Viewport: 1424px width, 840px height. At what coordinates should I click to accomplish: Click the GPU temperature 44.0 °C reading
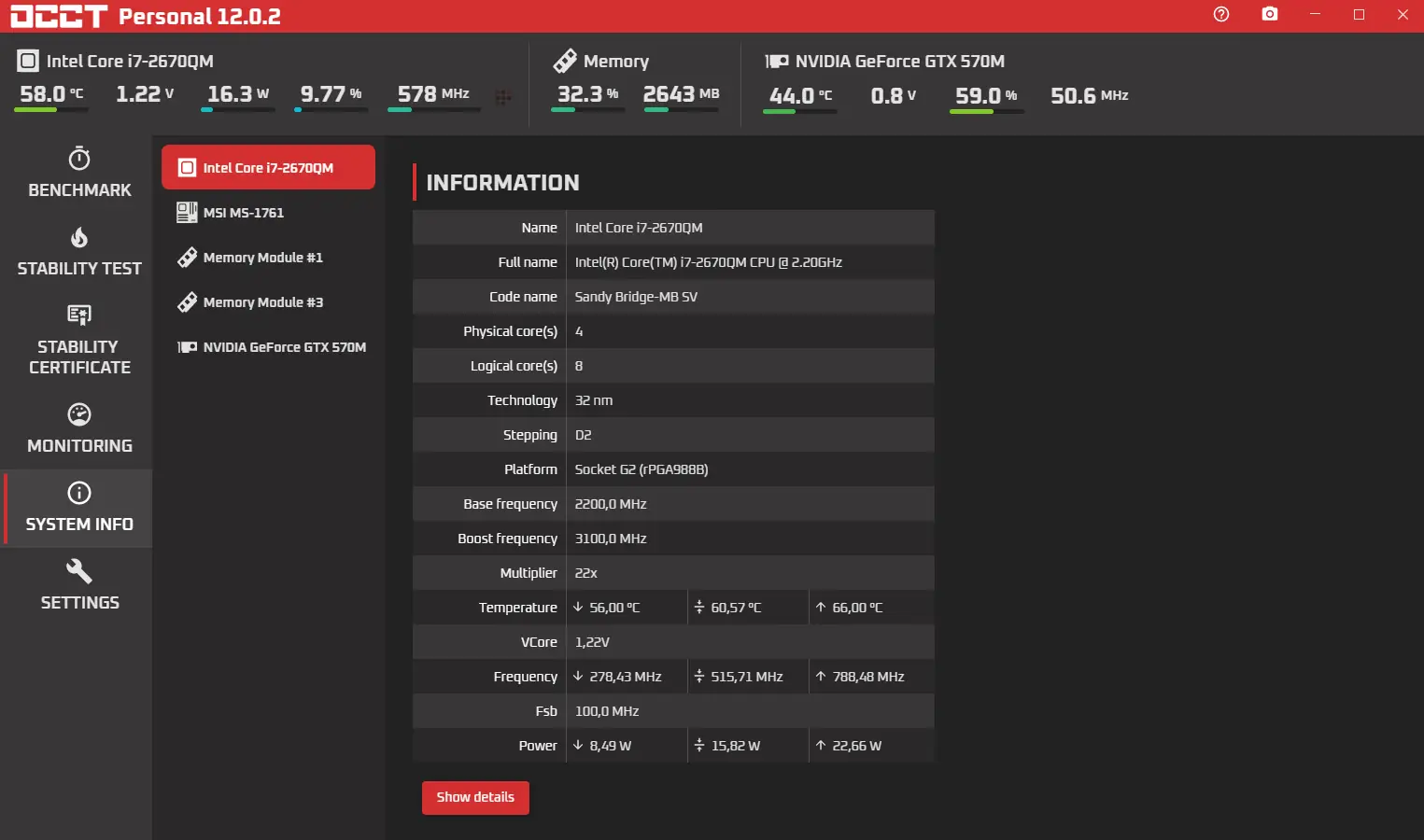[800, 96]
